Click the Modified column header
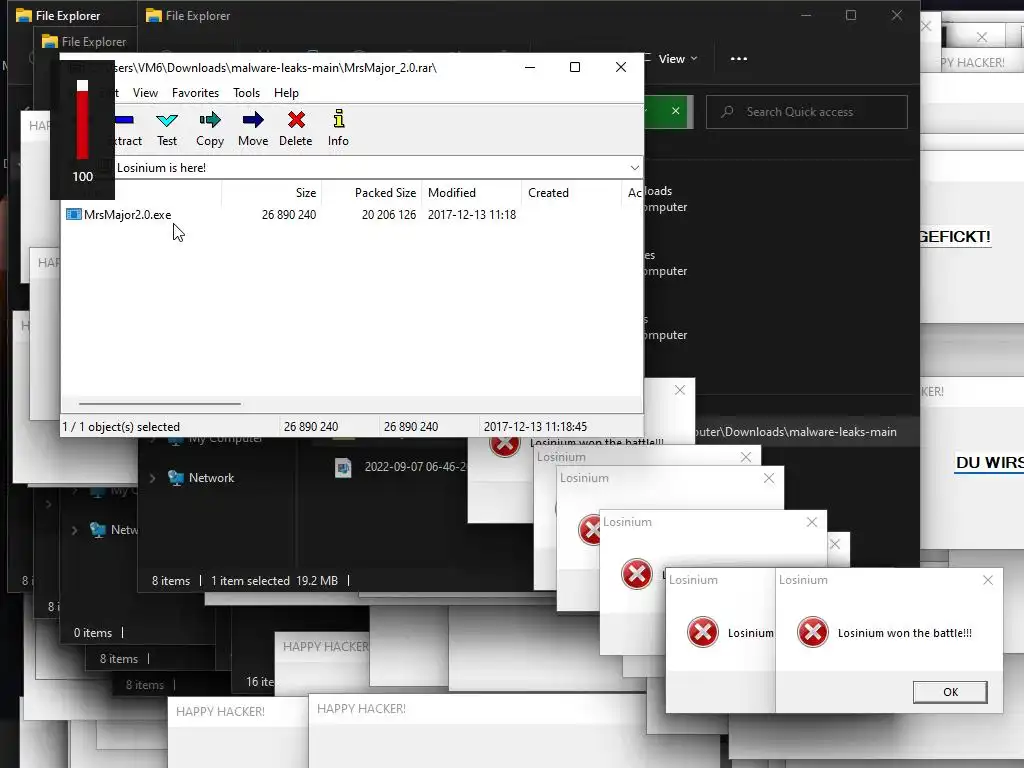 (472, 193)
